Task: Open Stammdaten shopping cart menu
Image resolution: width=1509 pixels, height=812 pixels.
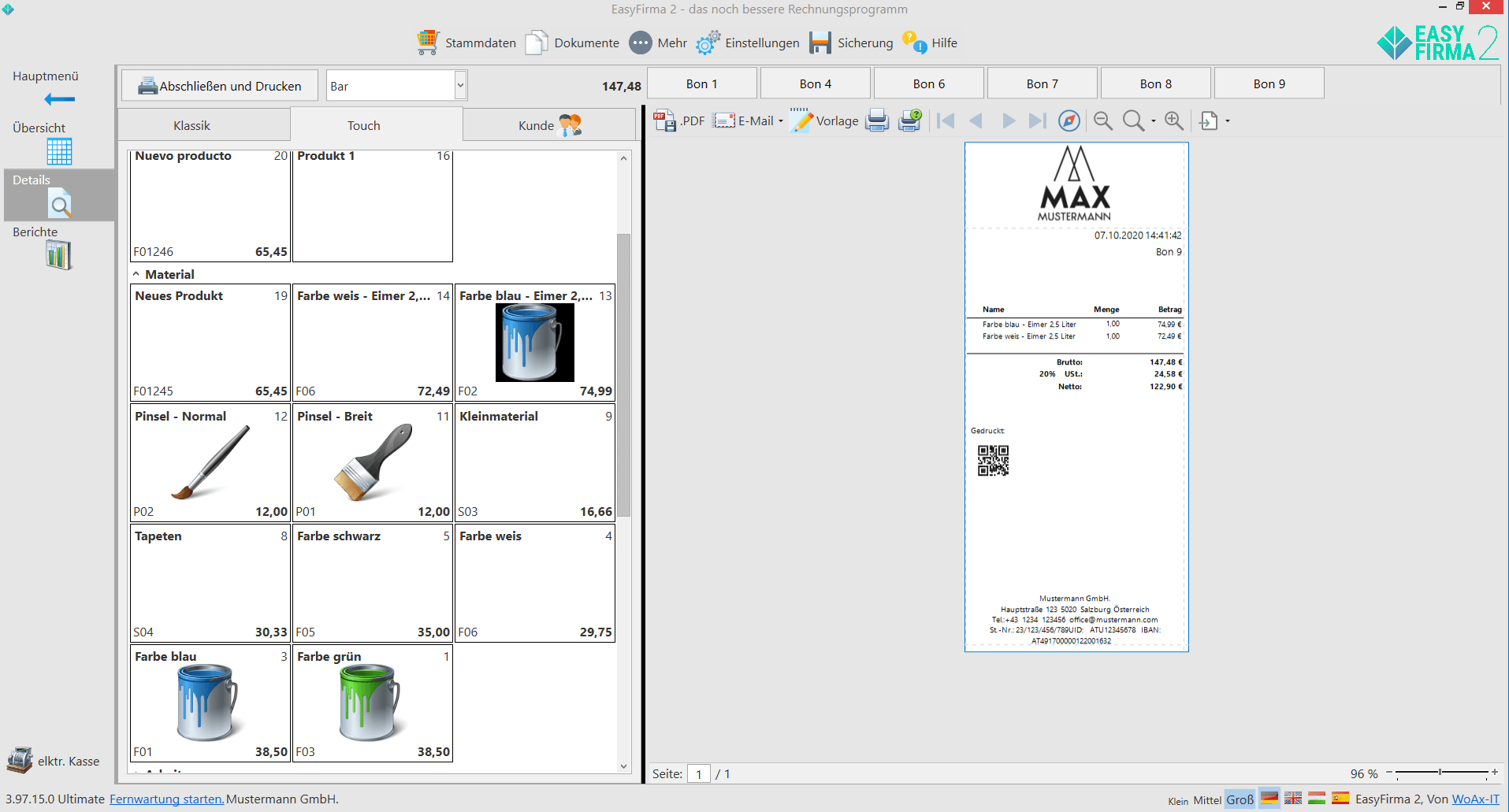Action: [x=466, y=43]
